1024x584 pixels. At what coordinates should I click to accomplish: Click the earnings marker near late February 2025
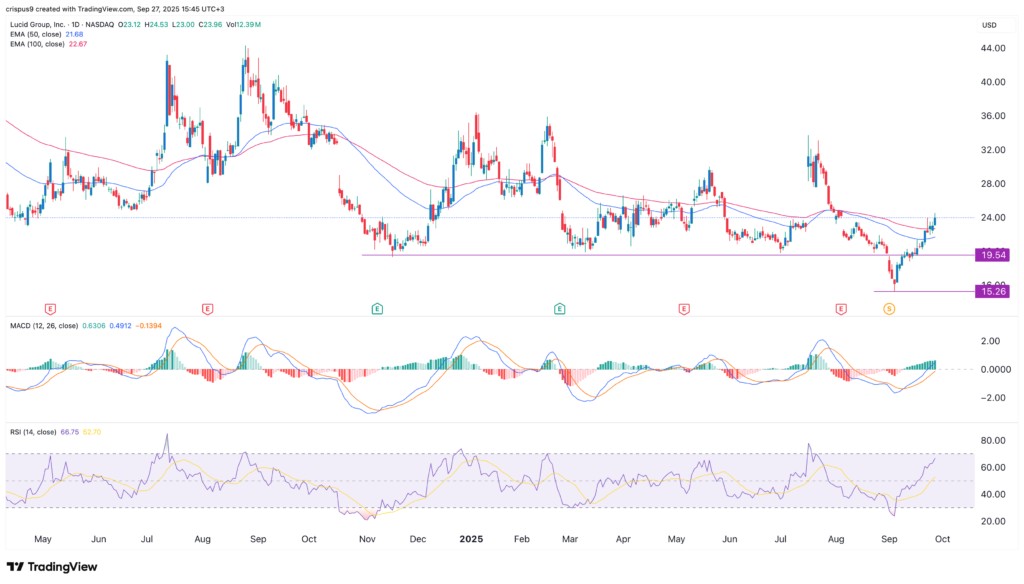[x=560, y=309]
